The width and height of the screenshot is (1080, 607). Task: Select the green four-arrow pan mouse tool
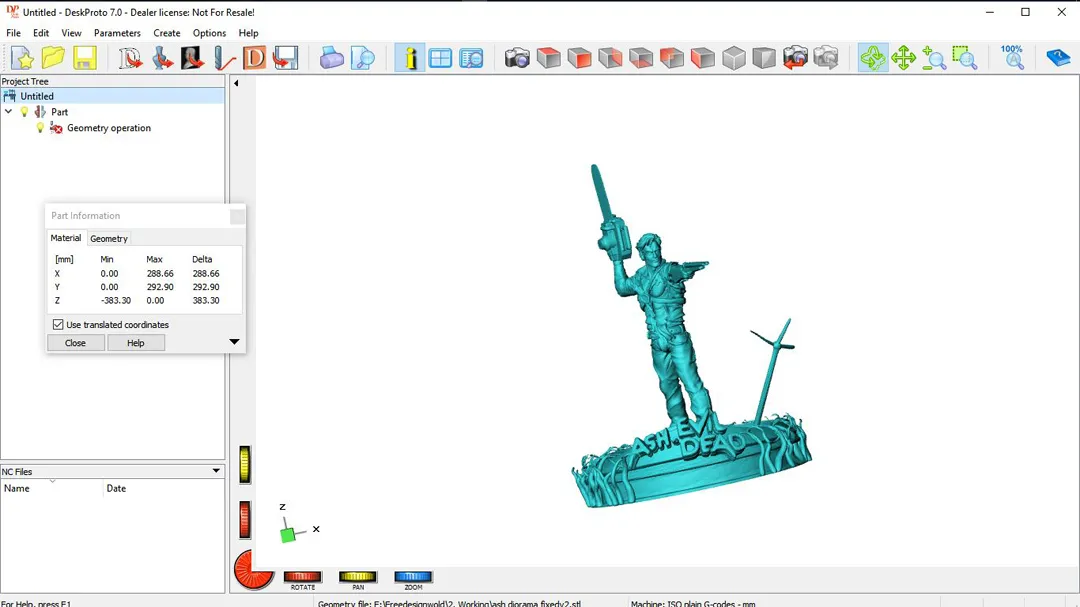[904, 58]
